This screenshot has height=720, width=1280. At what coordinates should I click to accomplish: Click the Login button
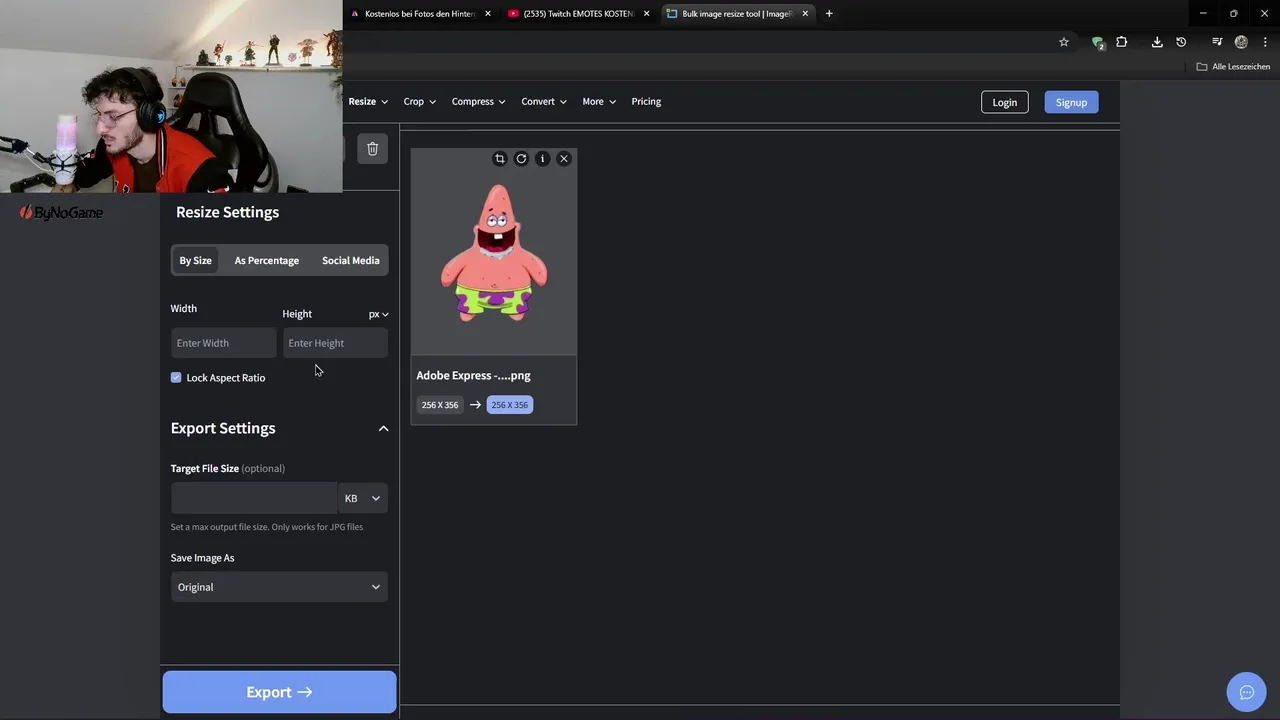[x=1005, y=102]
